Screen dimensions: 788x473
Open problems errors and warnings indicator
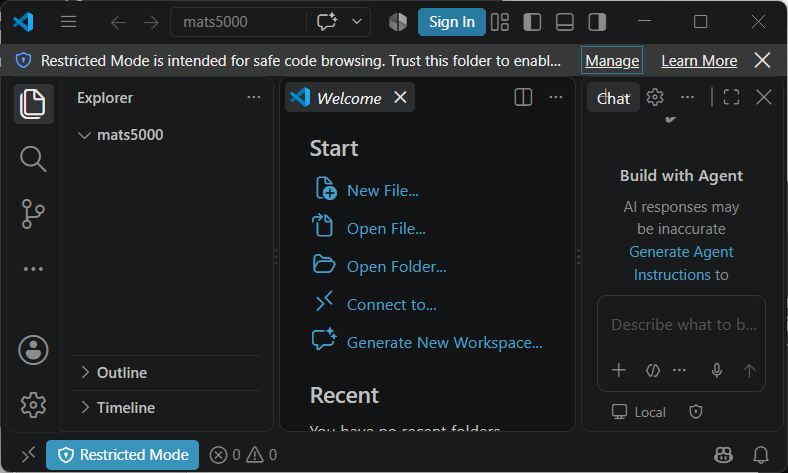point(243,455)
